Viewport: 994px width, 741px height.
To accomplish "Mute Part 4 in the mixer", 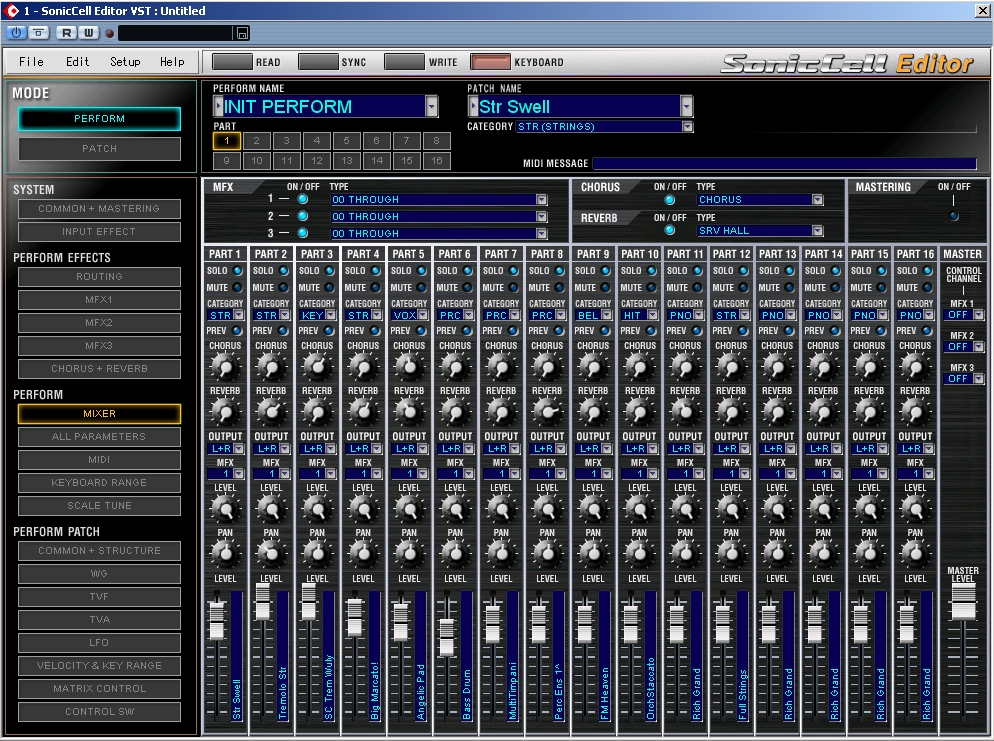I will [x=376, y=288].
